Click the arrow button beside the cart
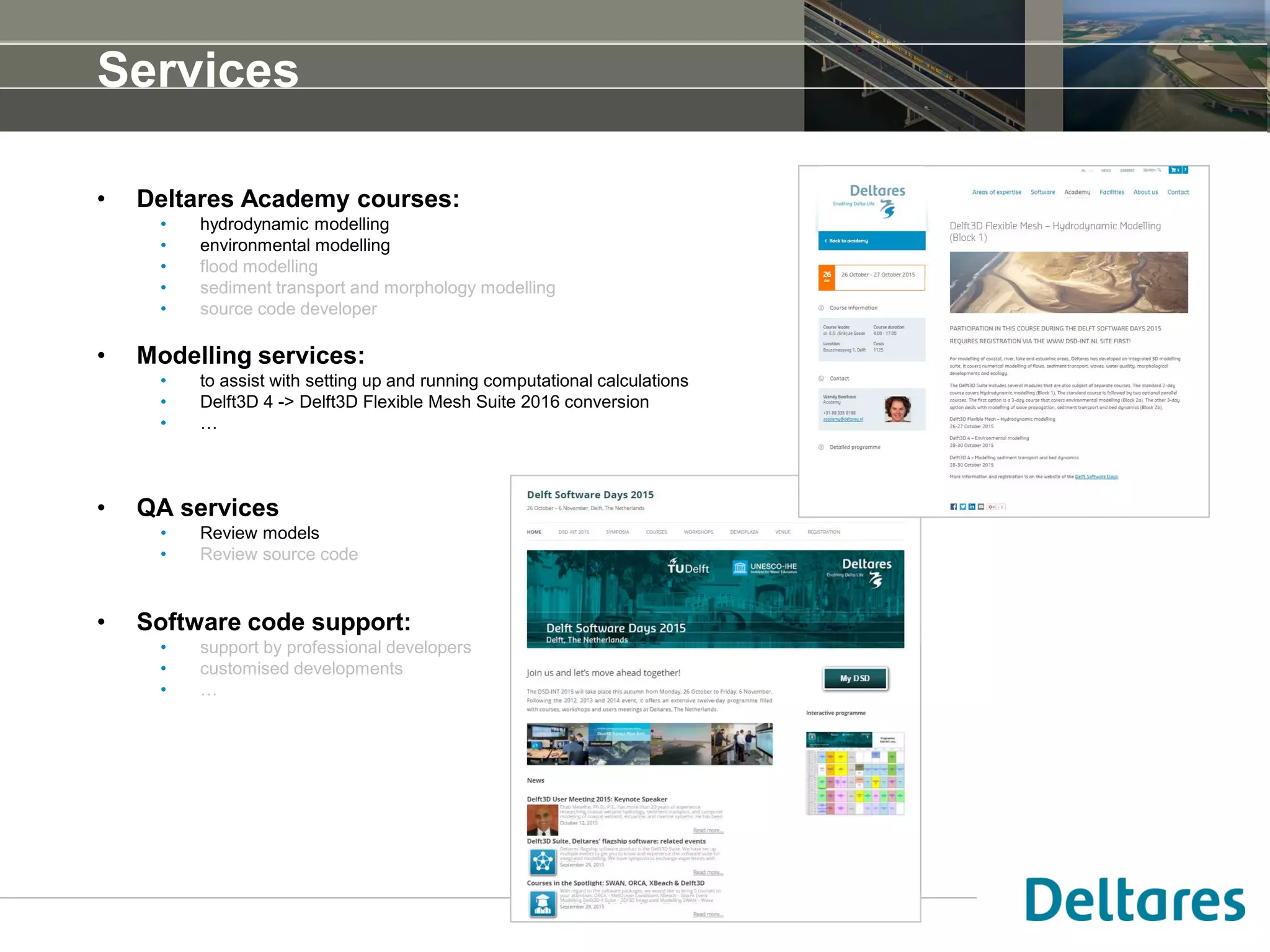 coord(1185,170)
